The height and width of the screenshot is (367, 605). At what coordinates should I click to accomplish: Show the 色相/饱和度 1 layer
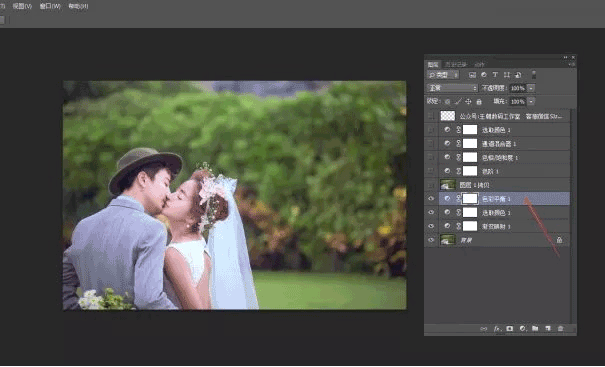pos(431,157)
